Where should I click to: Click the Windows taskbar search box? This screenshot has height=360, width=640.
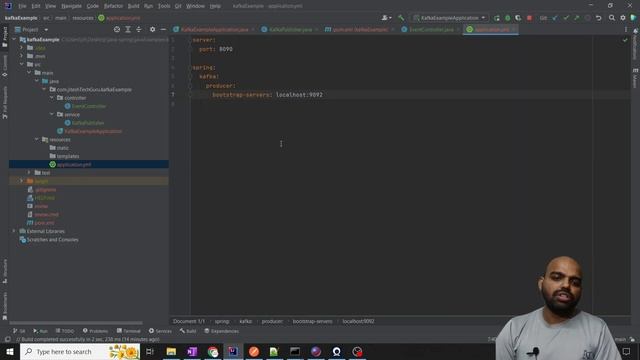click(x=80, y=351)
